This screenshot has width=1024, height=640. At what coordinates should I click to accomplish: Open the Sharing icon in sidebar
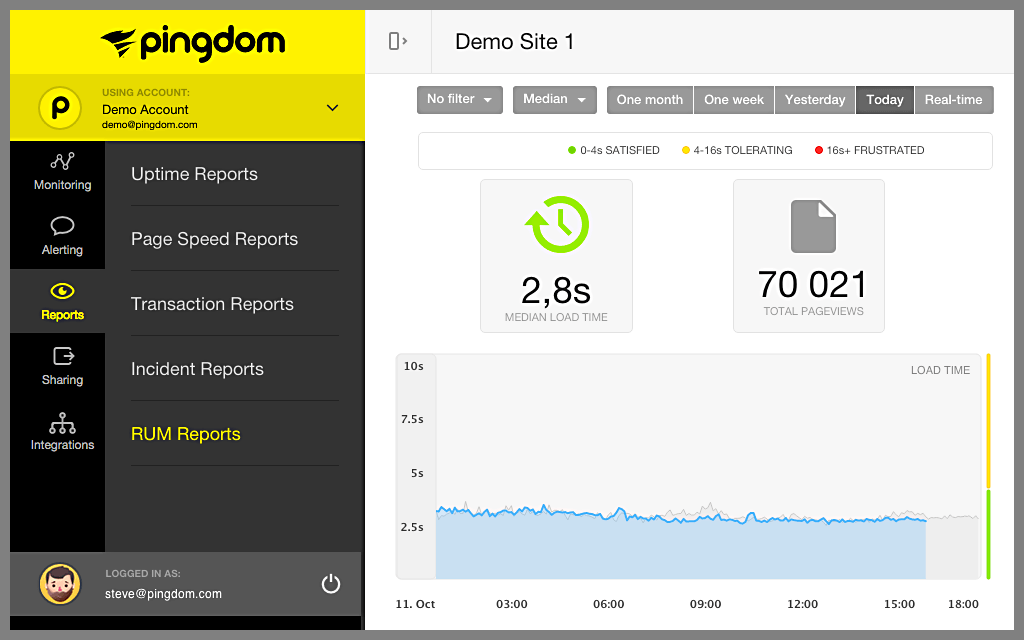[x=63, y=356]
